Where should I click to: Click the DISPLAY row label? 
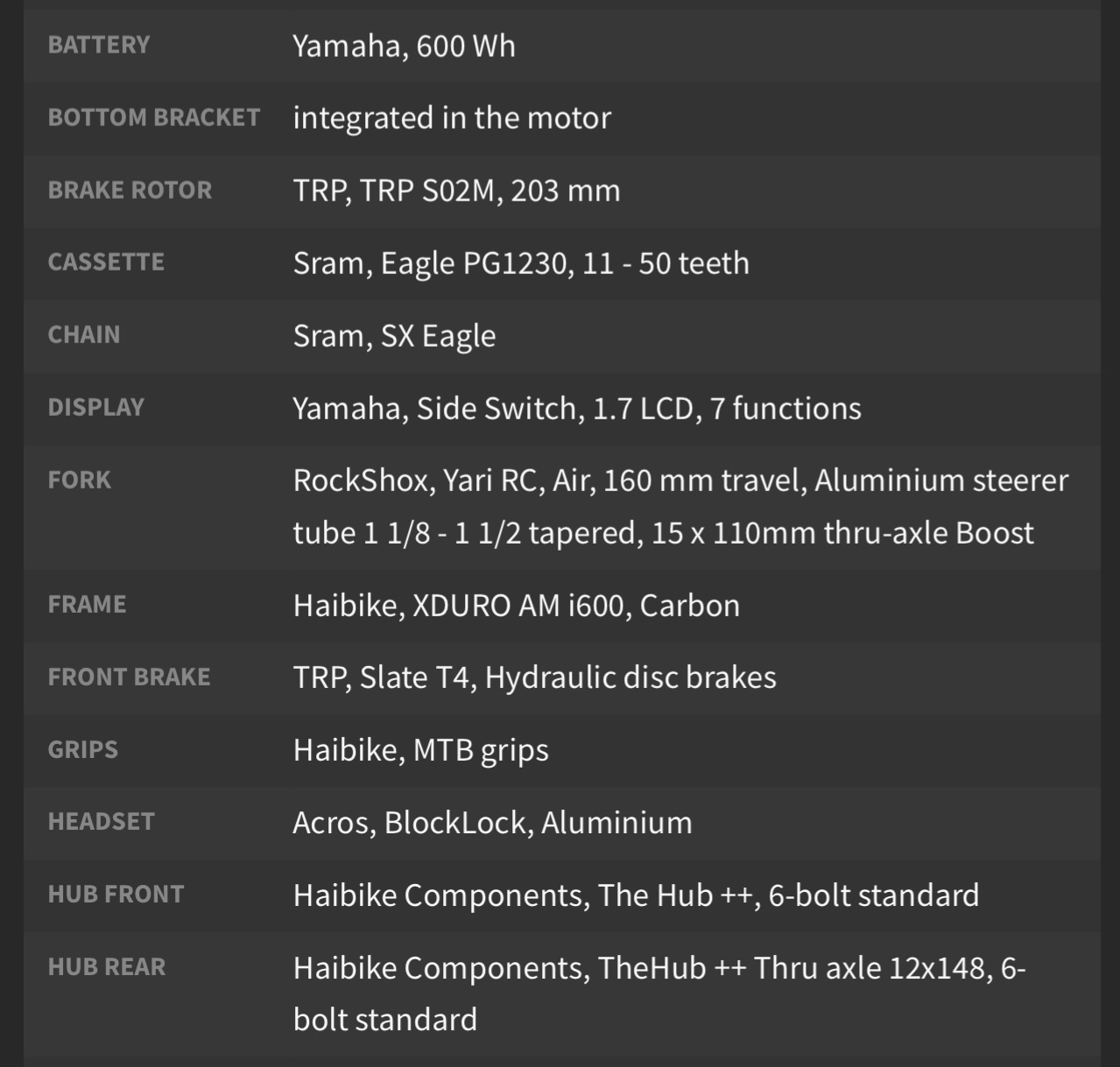tap(95, 407)
